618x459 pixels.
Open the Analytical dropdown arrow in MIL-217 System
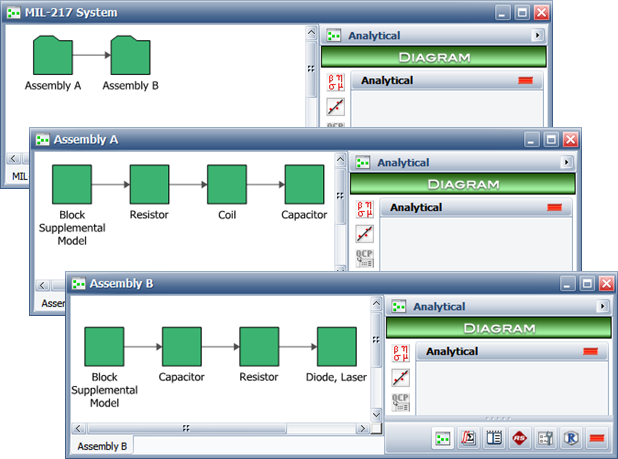pyautogui.click(x=538, y=36)
